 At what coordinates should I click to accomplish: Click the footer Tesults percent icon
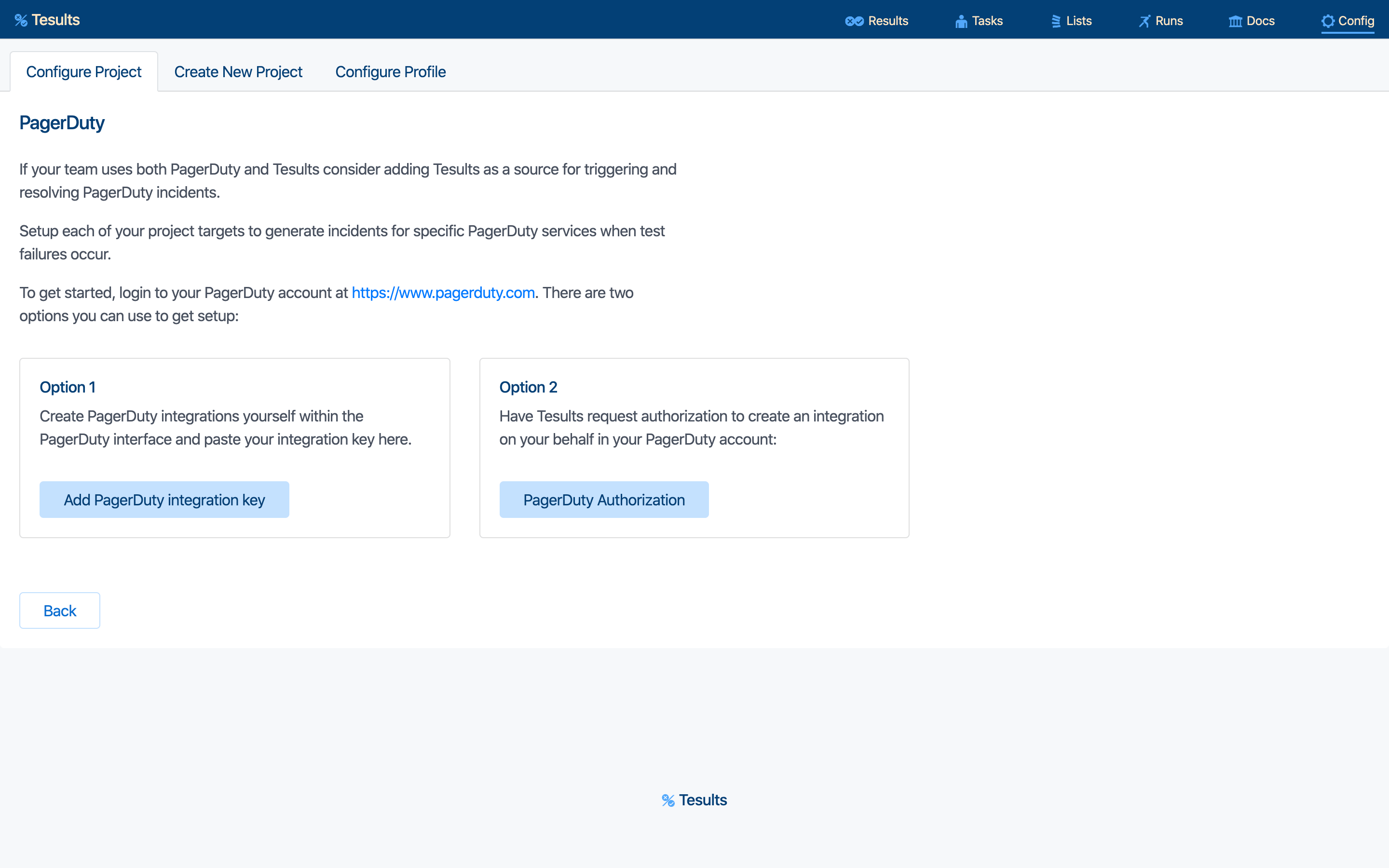tap(668, 800)
